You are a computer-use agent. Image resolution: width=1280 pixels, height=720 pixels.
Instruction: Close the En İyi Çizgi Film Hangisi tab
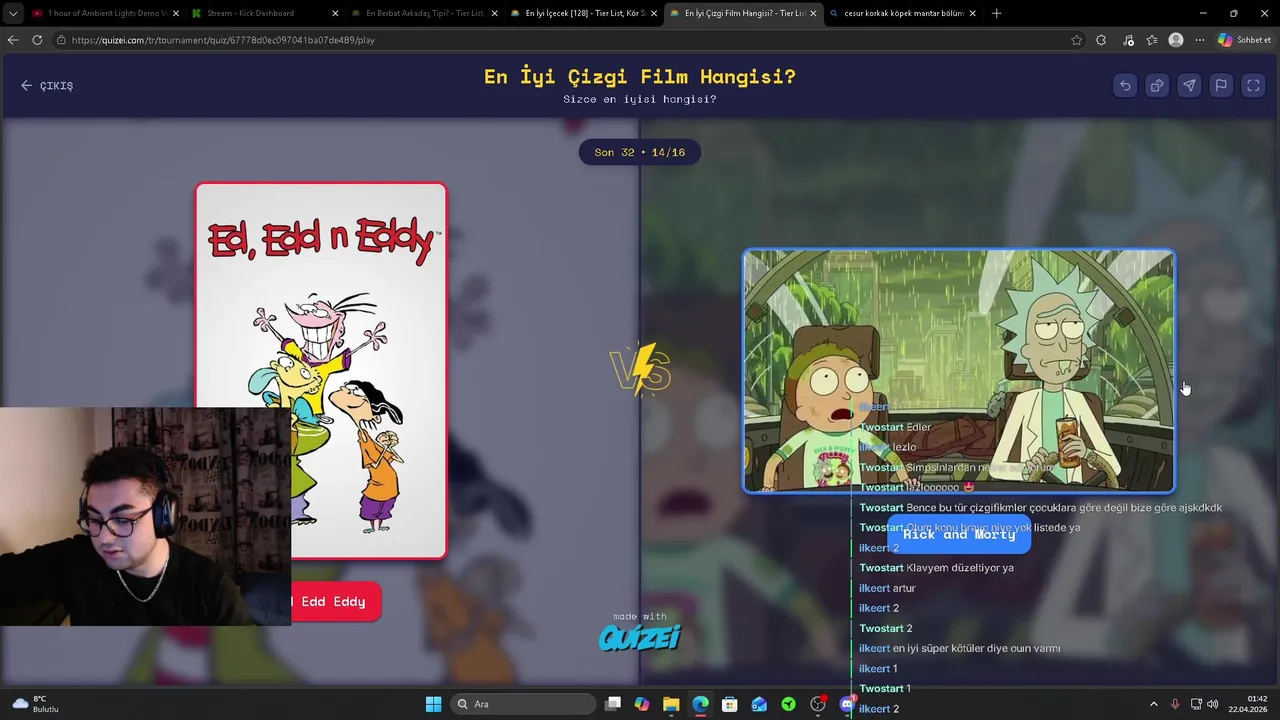(x=813, y=13)
